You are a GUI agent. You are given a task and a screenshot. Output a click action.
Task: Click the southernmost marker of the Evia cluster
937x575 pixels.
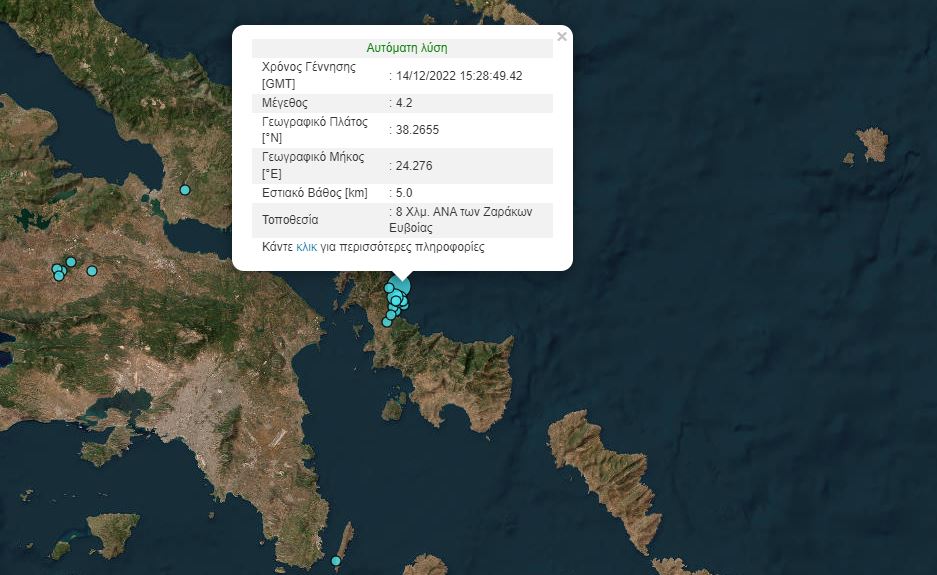pyautogui.click(x=387, y=322)
